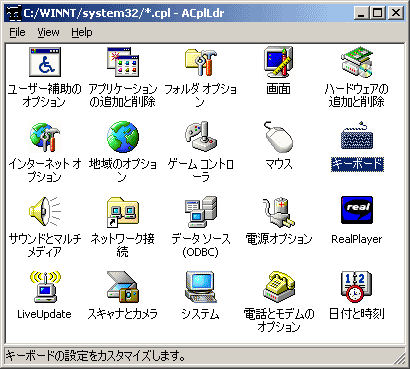Screen dimensions: 410x369
Task: Maximize the ACplLdr window
Action: pos(377,13)
